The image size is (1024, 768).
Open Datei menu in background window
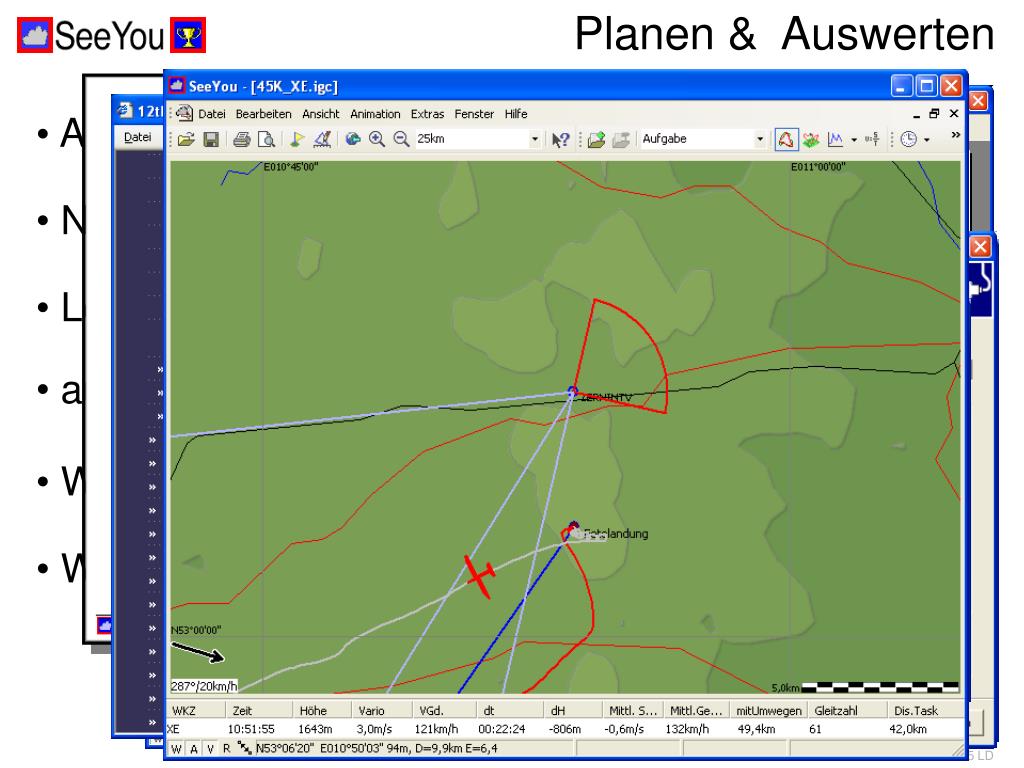coord(137,137)
